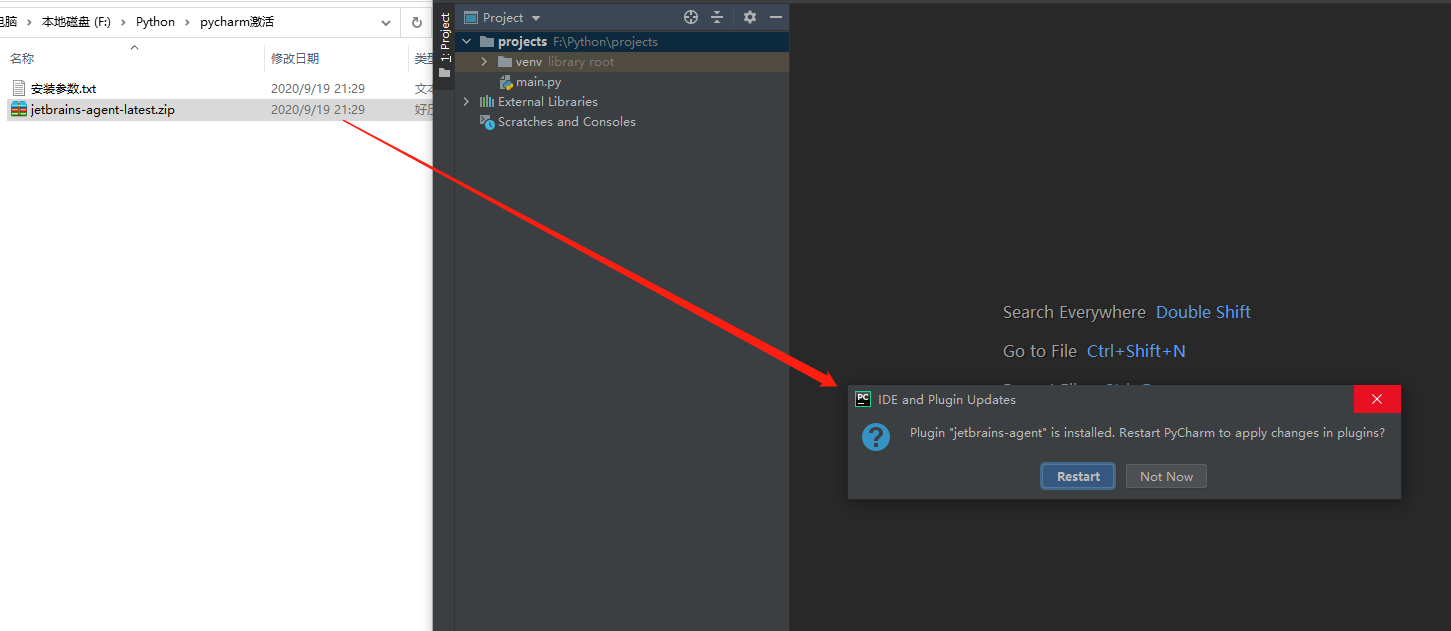Click the zip archive icon in Explorer

pyautogui.click(x=19, y=110)
